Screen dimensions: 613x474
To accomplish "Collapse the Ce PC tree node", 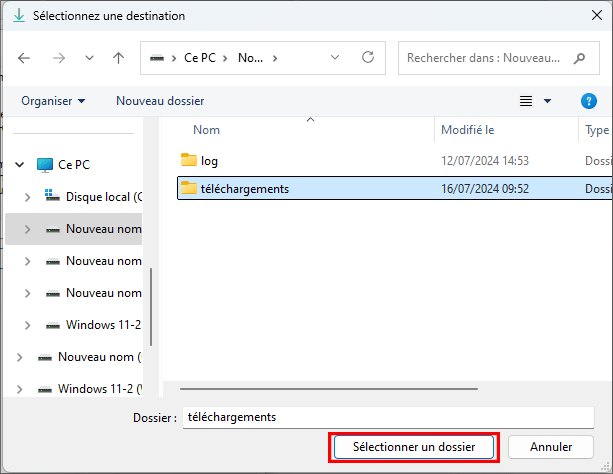I will click(20, 164).
